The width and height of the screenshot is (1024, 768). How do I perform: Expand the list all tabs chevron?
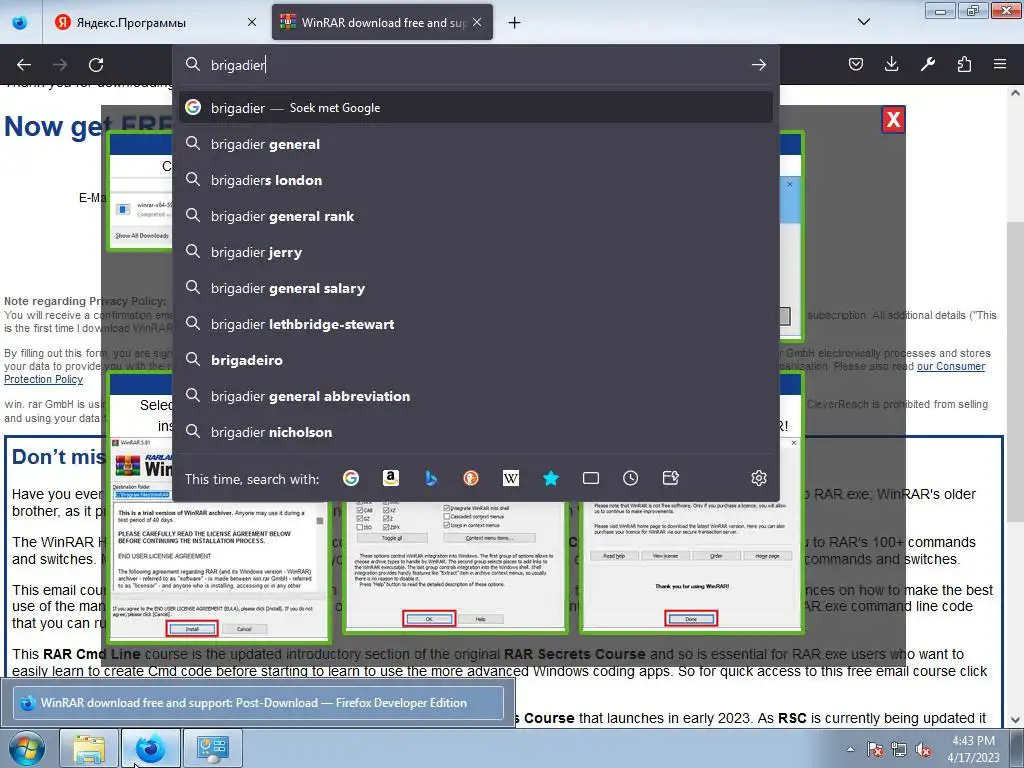click(x=863, y=22)
